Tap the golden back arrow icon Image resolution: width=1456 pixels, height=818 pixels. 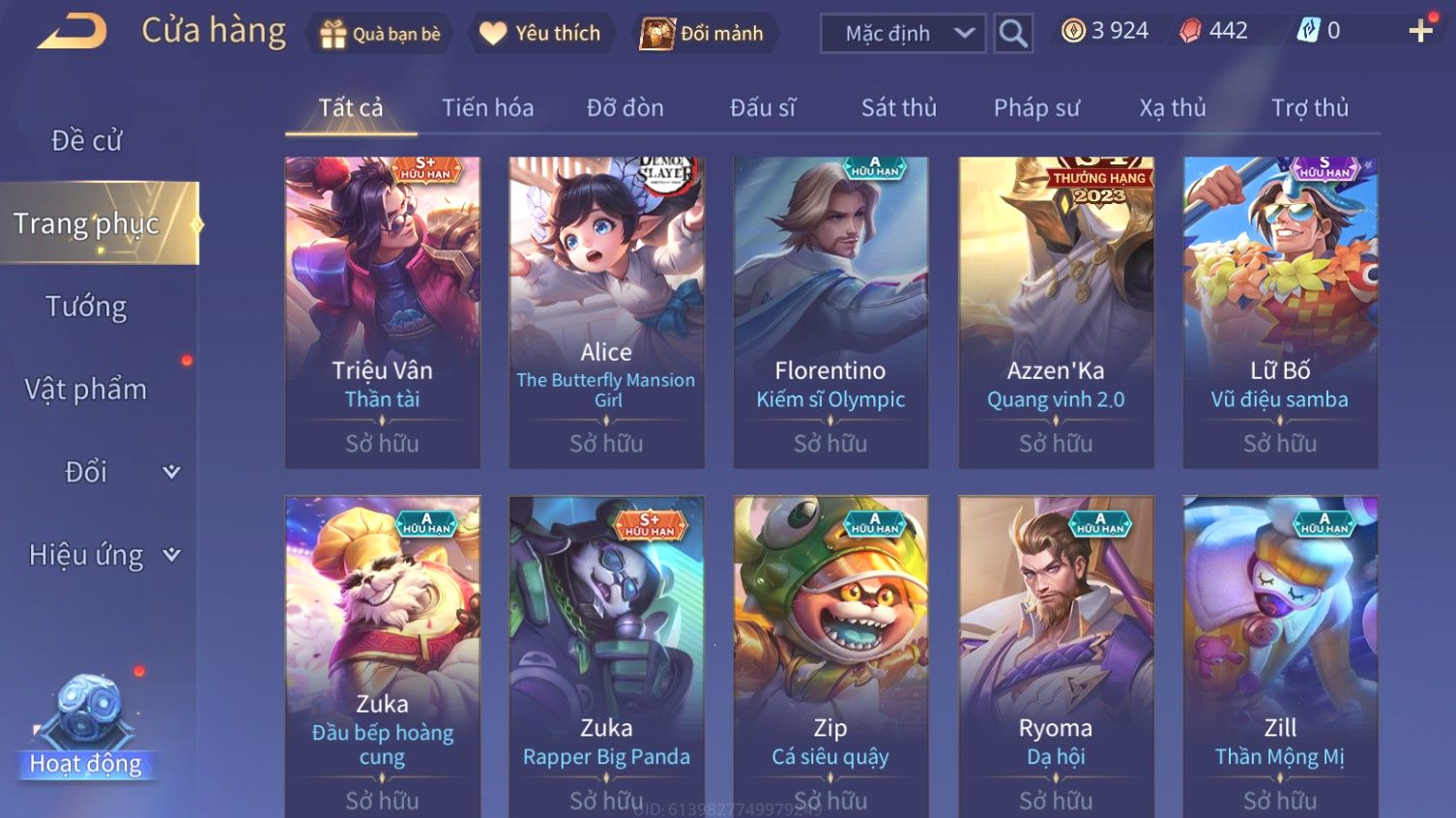[x=72, y=32]
